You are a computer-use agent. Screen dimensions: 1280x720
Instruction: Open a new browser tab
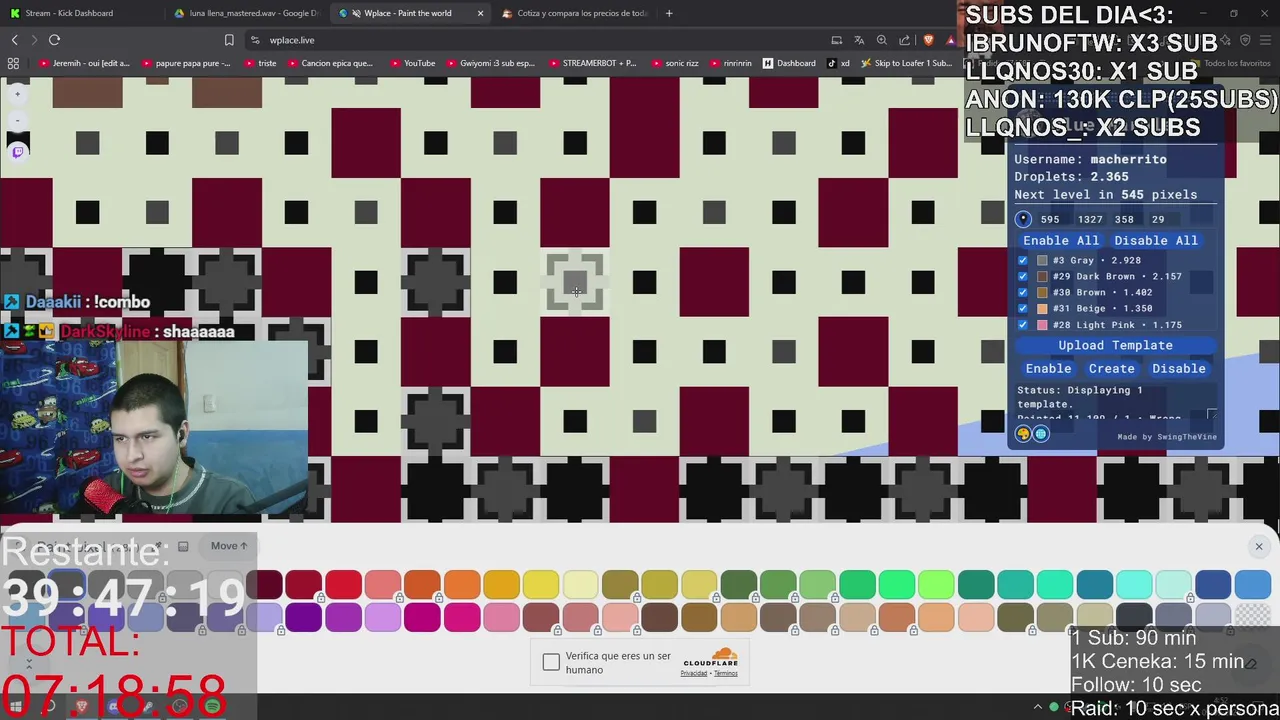pyautogui.click(x=669, y=13)
